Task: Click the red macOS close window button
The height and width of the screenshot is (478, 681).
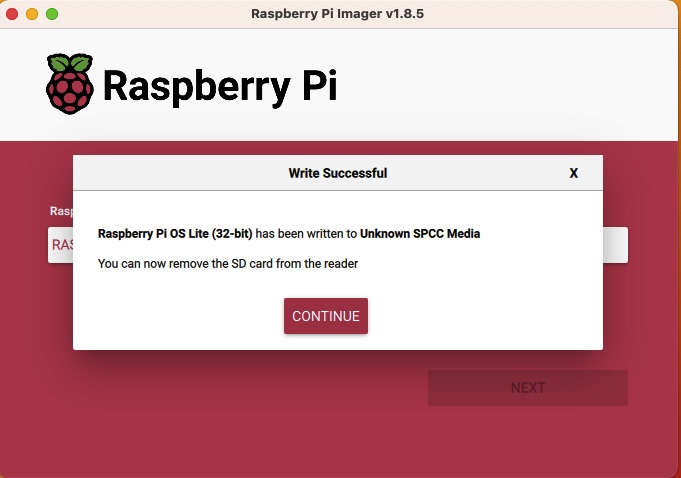Action: (13, 14)
